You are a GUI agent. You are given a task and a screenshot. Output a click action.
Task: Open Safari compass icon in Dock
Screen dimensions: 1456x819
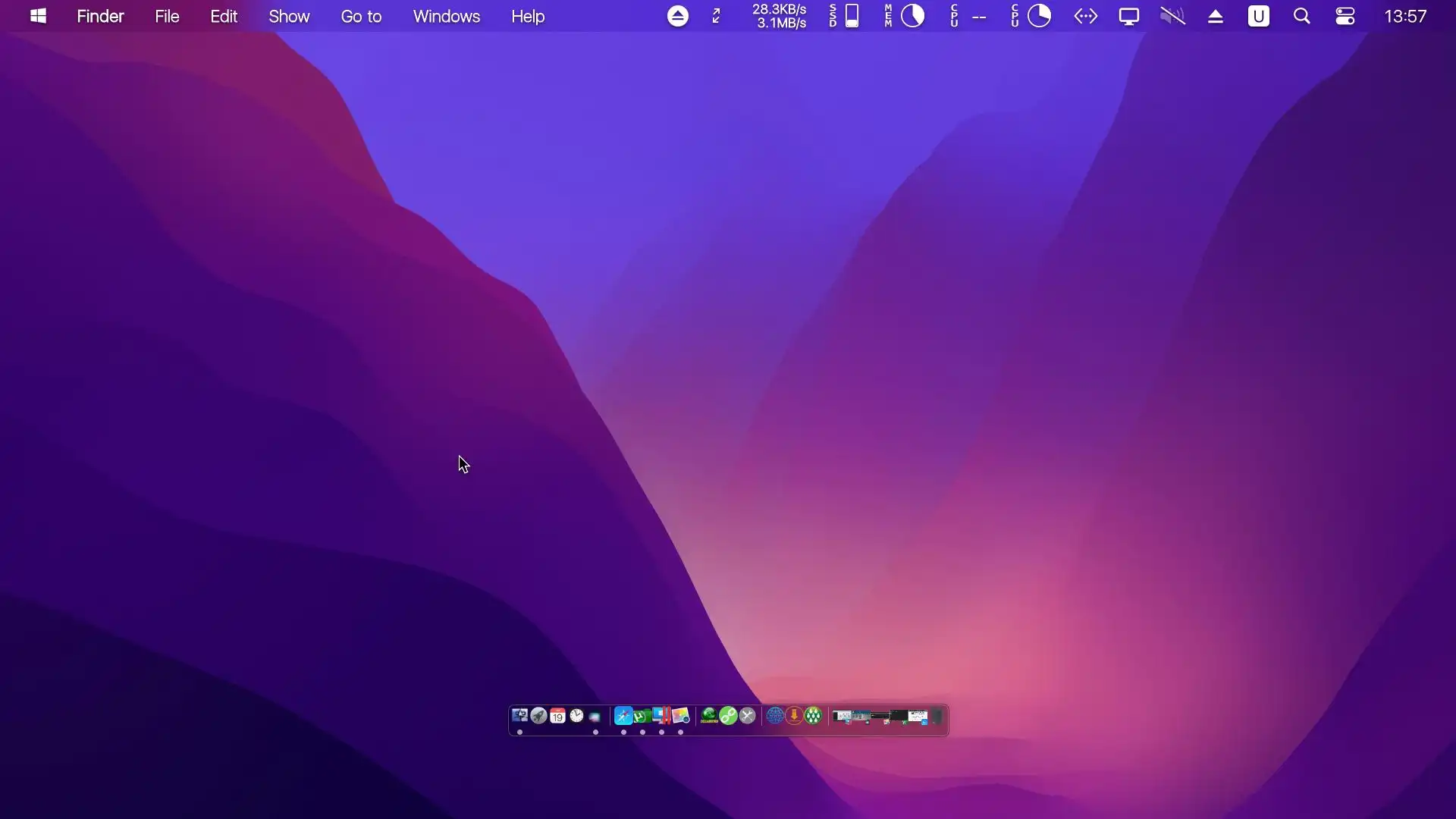(623, 715)
